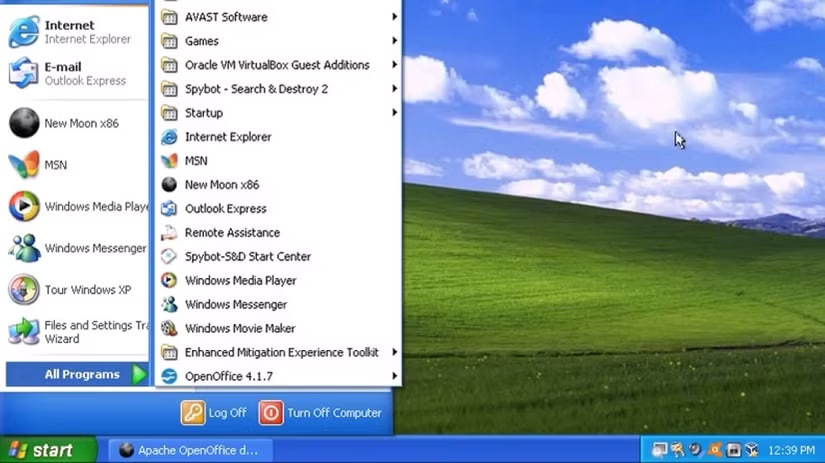This screenshot has height=463, width=825.
Task: Click the 'Windows Movie Maker' label
Action: [240, 328]
